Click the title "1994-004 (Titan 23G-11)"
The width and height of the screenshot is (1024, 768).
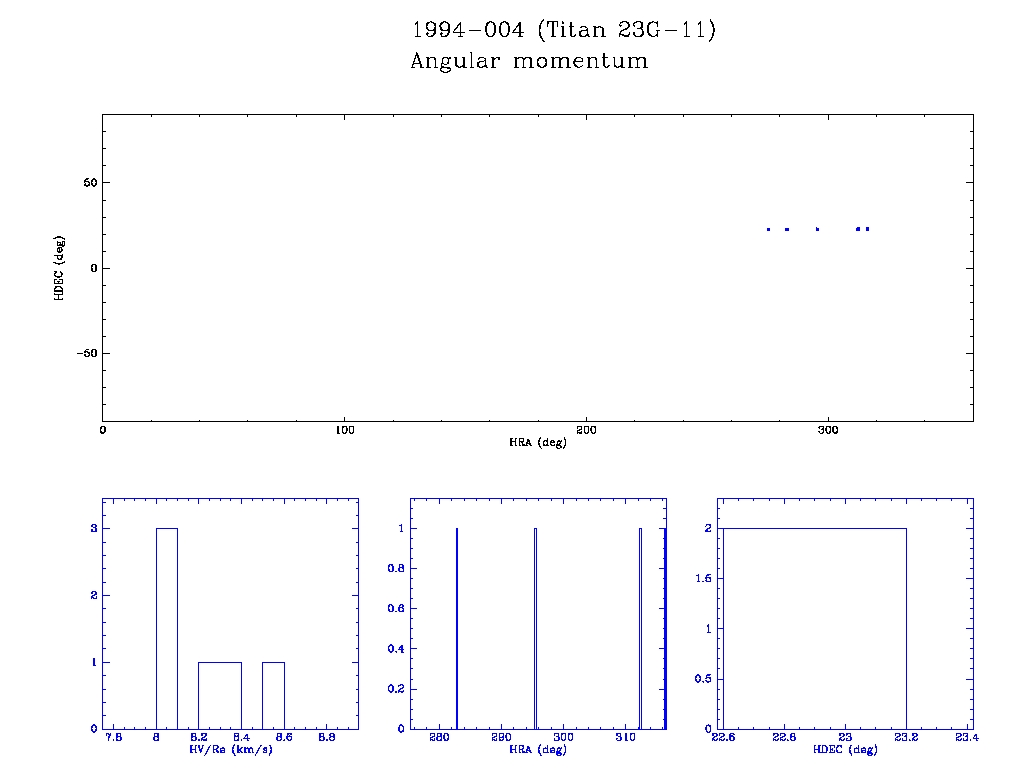564,30
